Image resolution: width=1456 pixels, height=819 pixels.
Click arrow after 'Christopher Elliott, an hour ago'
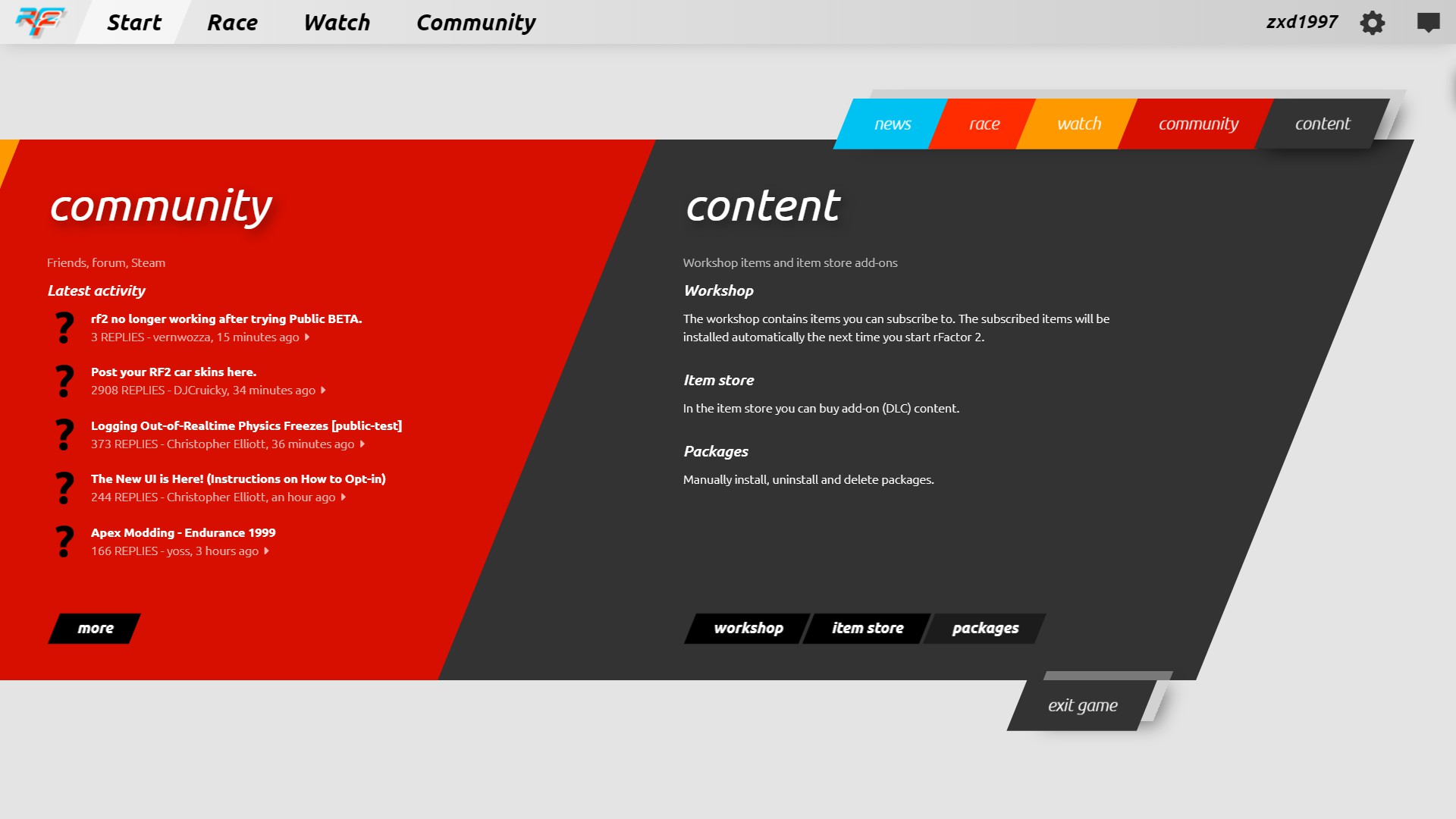point(344,497)
